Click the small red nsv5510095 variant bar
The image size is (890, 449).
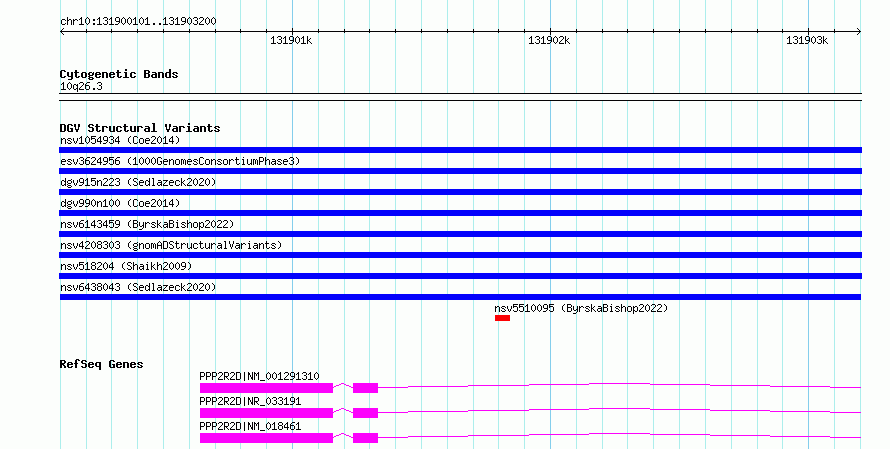click(x=502, y=318)
